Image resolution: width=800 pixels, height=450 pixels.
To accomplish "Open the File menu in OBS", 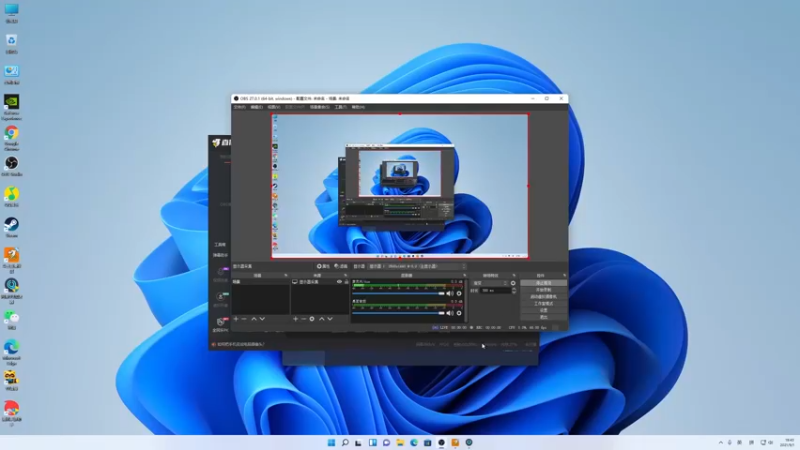I will pyautogui.click(x=239, y=107).
